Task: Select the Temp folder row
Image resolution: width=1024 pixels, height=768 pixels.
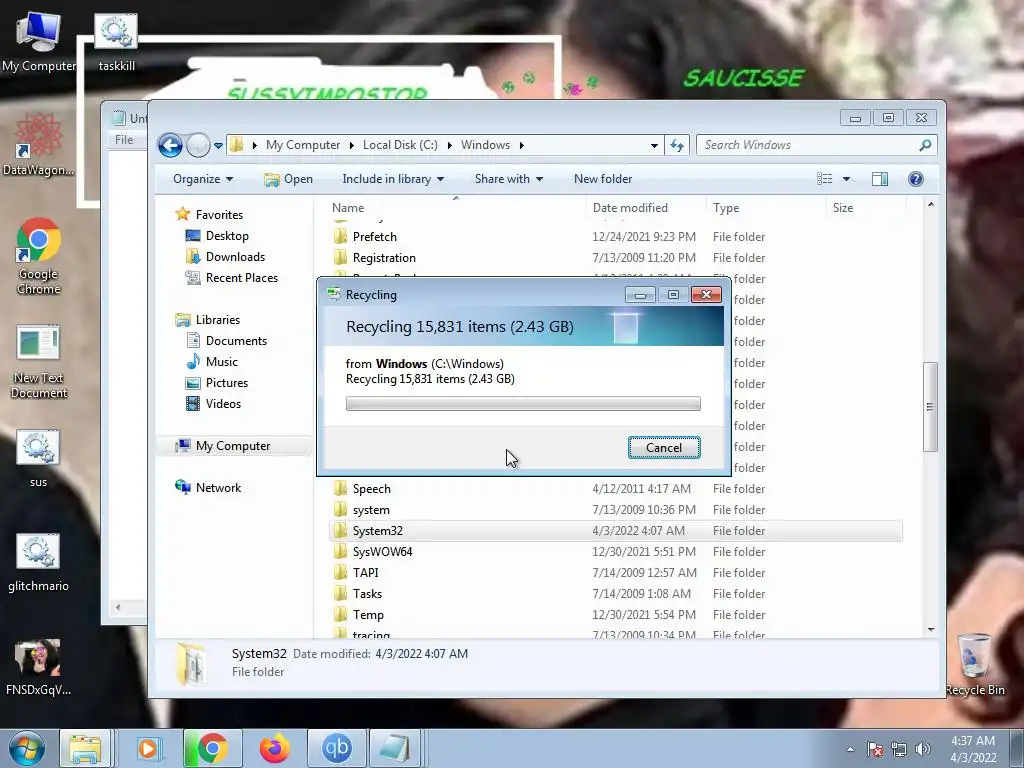Action: click(616, 615)
